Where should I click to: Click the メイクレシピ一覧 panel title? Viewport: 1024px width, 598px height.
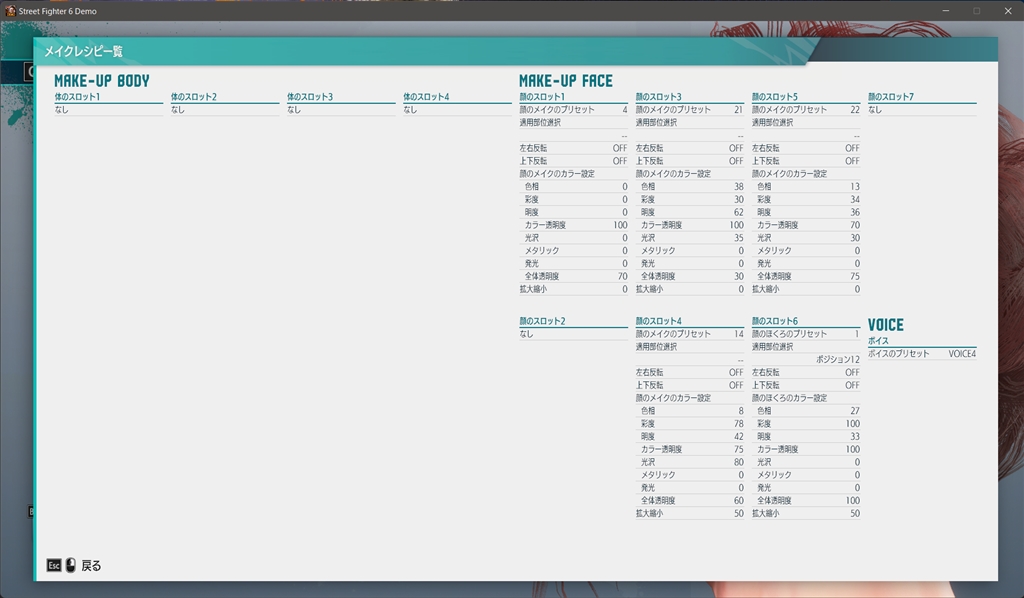(83, 51)
